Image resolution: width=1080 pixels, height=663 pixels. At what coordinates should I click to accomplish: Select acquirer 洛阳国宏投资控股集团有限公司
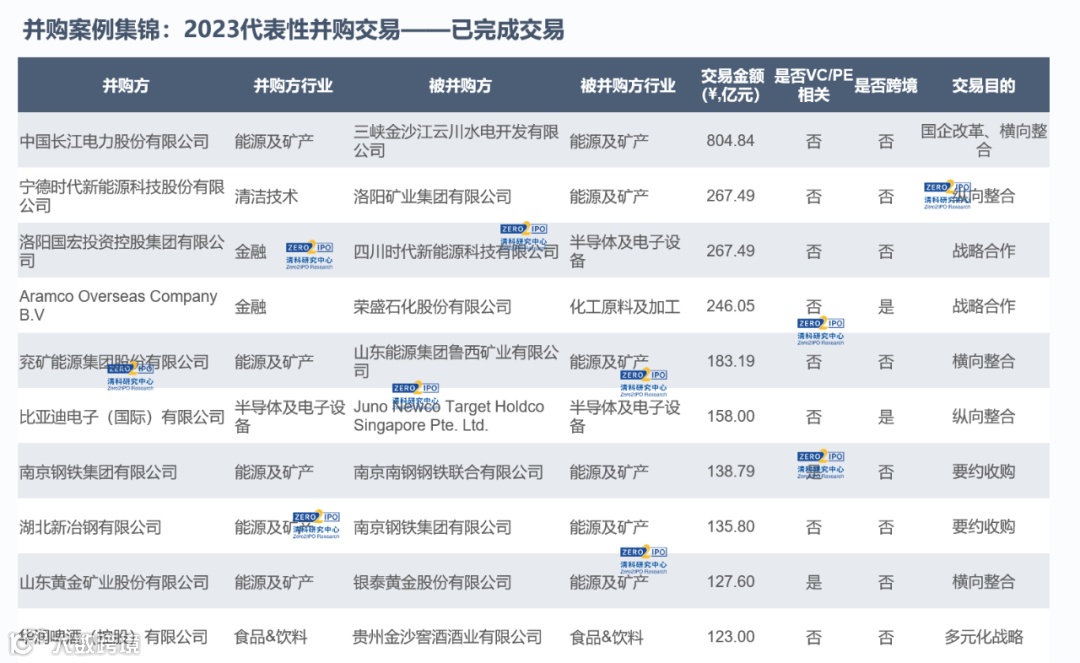click(122, 251)
